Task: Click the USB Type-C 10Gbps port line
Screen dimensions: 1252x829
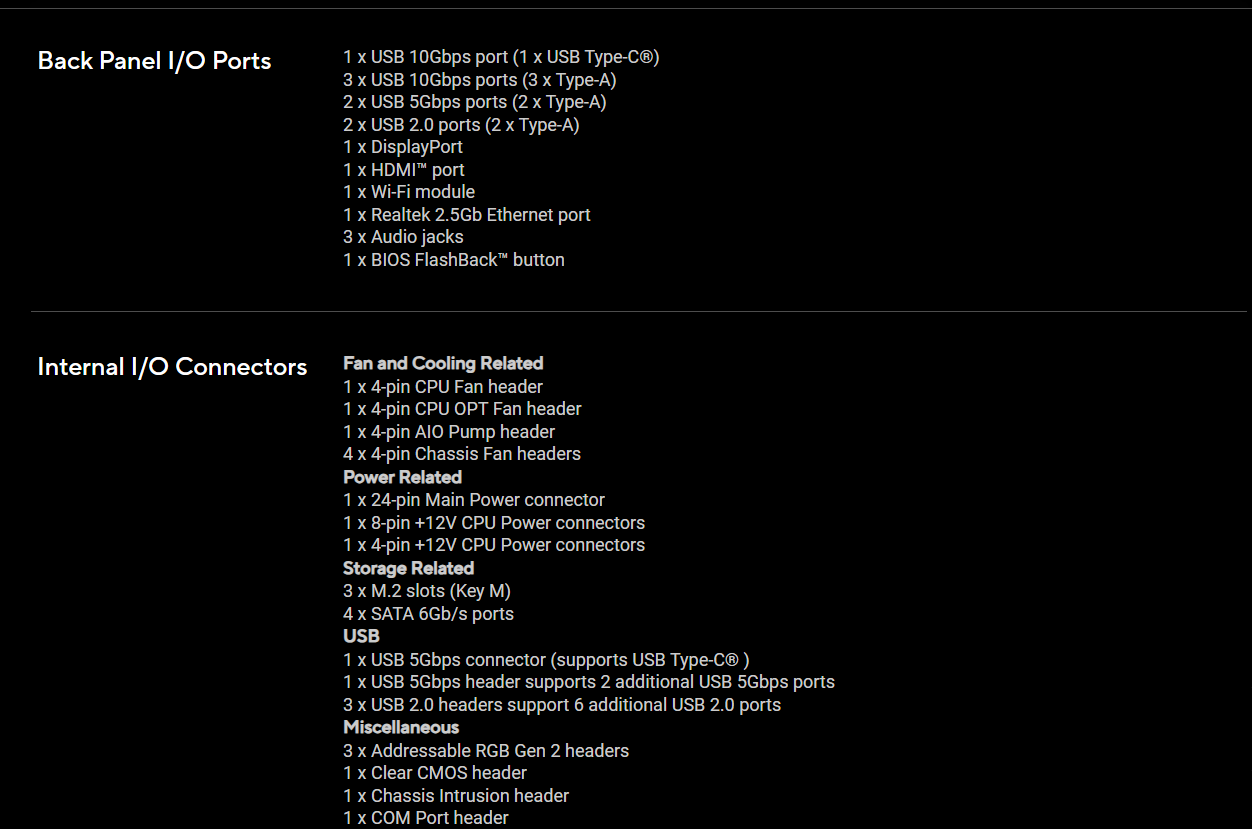Action: click(x=501, y=57)
